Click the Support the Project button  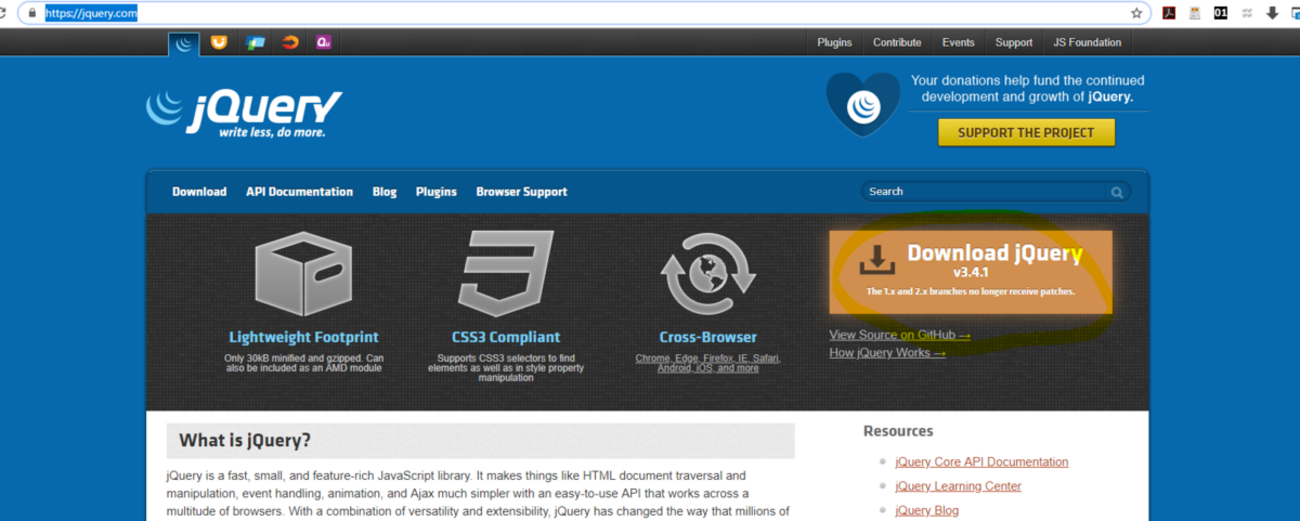[x=1026, y=132]
